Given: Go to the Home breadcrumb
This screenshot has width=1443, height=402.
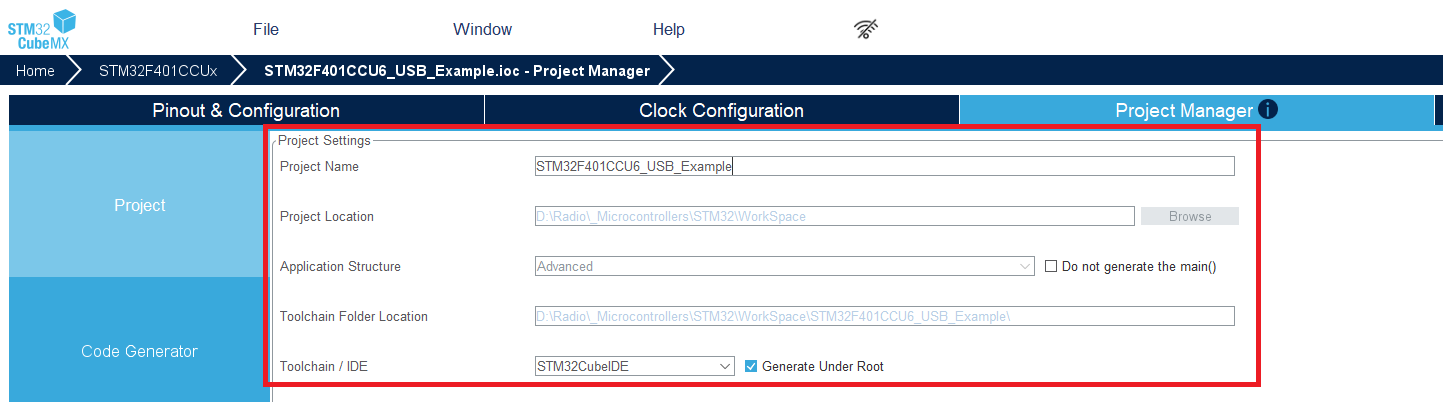Looking at the screenshot, I should 35,71.
